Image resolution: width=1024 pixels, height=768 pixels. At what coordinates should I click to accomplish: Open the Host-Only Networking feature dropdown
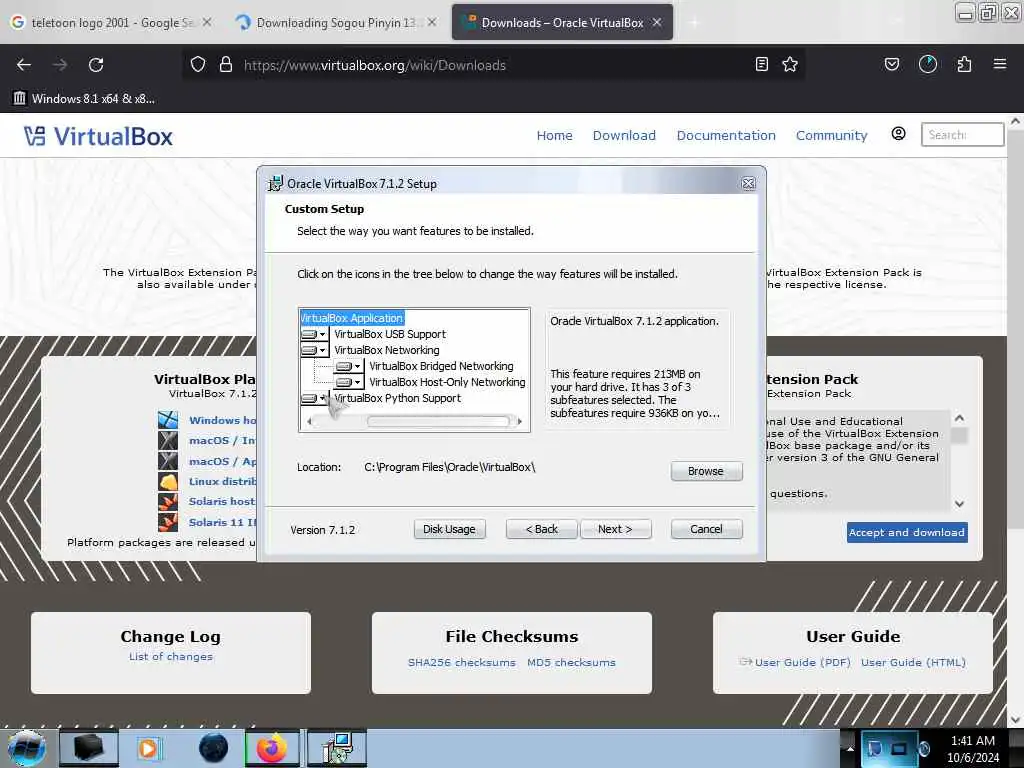click(349, 382)
